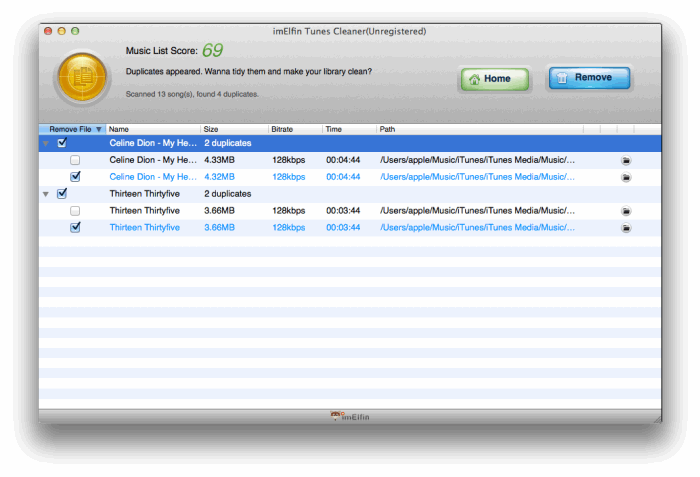Click 128kbps in unchecked Celine Dion row
Screen dimensions: 700x477
(288, 160)
